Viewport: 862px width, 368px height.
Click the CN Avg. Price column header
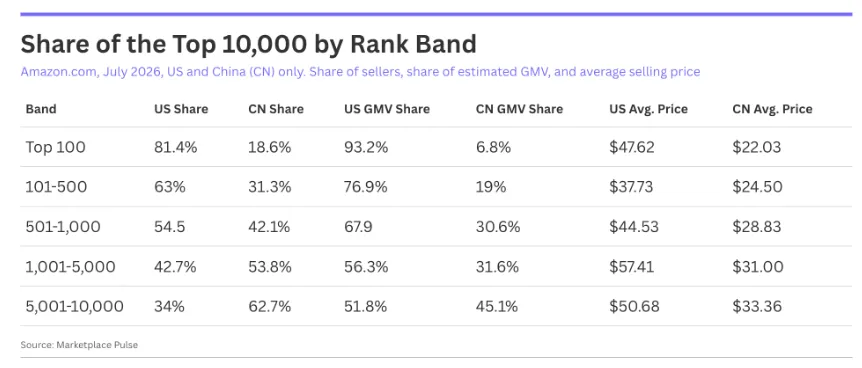(x=772, y=109)
